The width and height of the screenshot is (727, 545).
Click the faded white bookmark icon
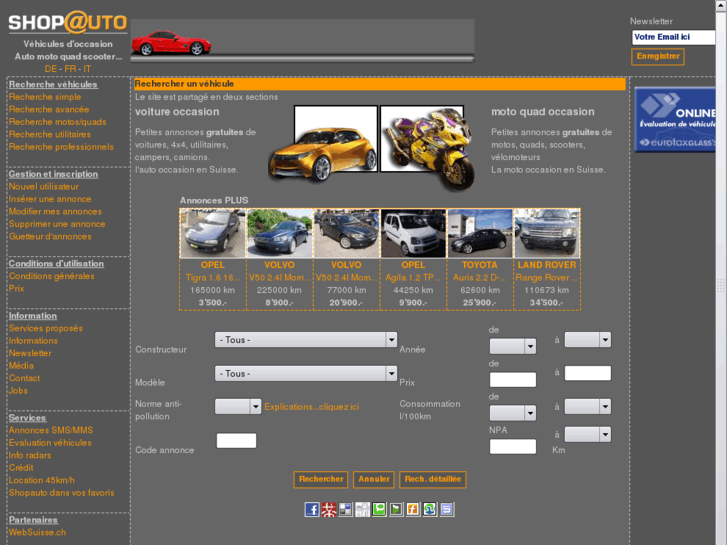(363, 509)
